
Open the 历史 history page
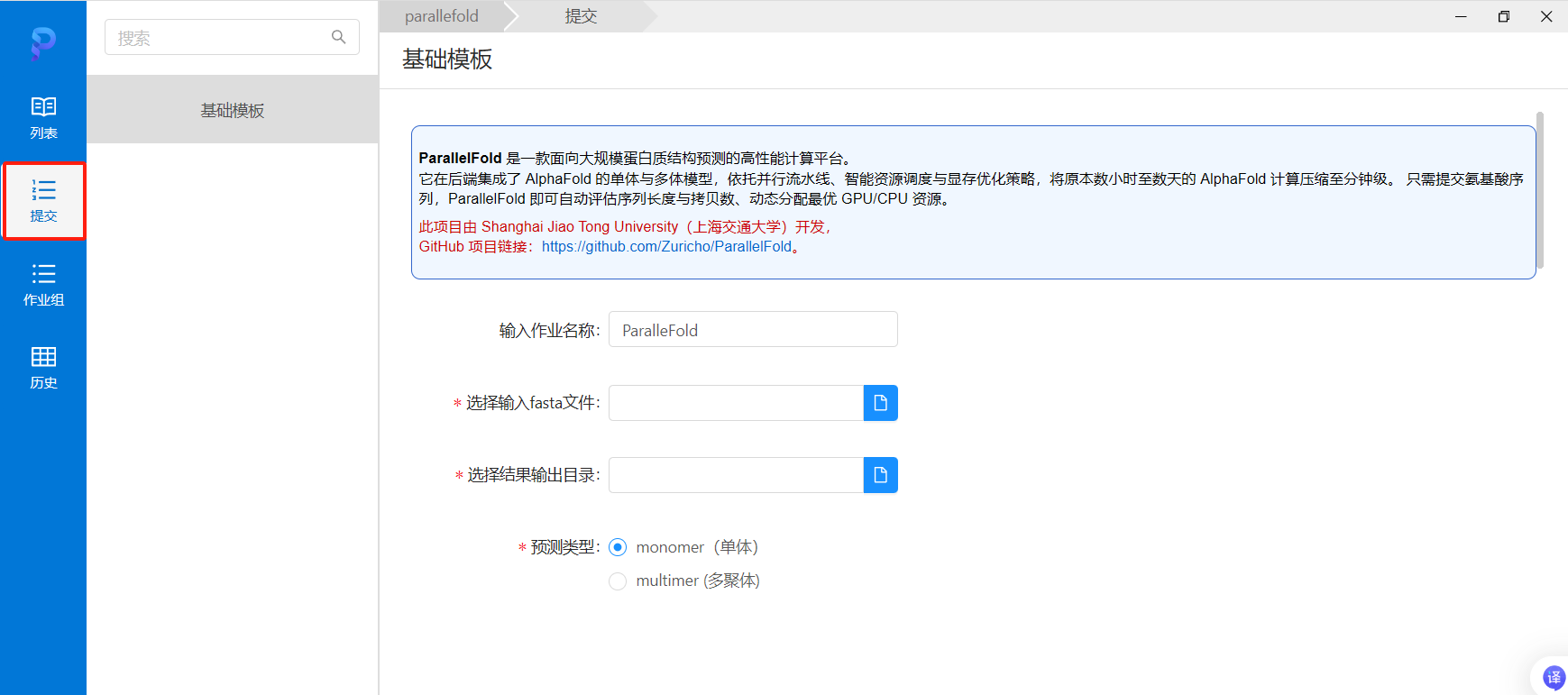point(43,368)
